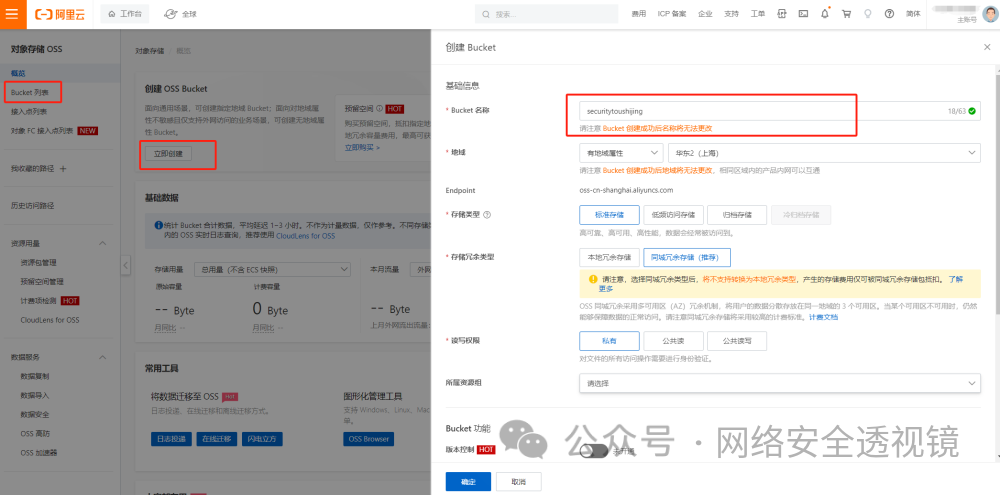Open 资源包管理 in sidebar
The width and height of the screenshot is (1000, 495).
coord(38,263)
